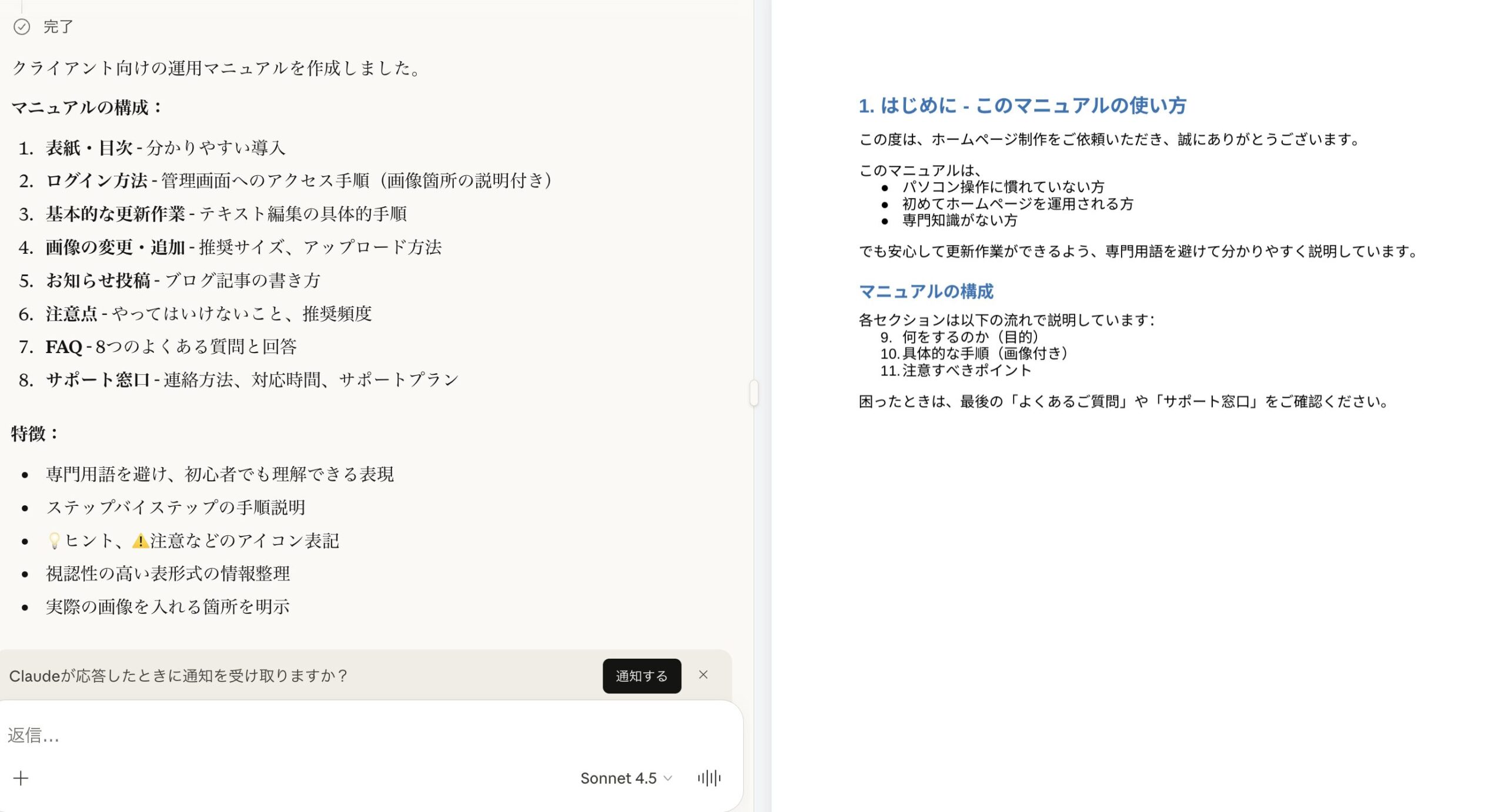Click the bold FAQ list item
The image size is (1505, 812).
pyautogui.click(x=63, y=347)
